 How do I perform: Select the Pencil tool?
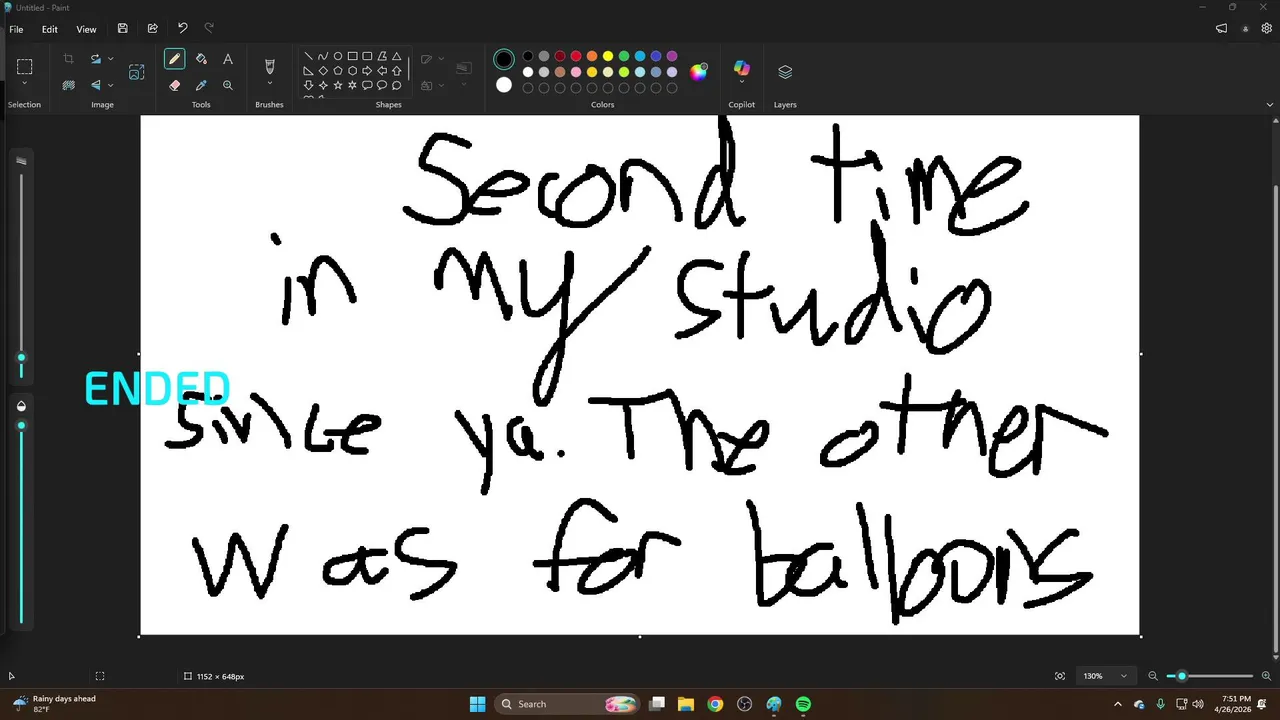click(x=175, y=59)
